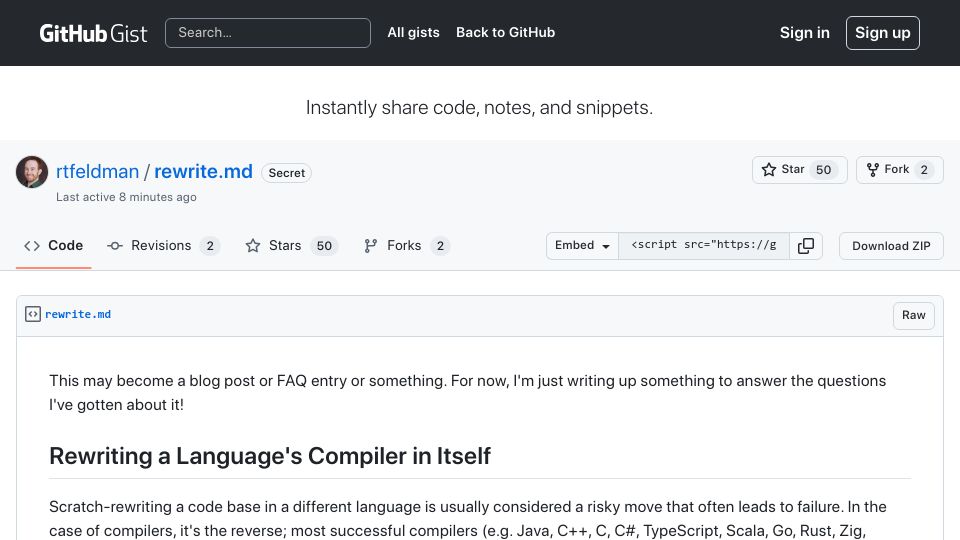Click the 'Last active 8 minutes ago' text
Viewport: 960px width, 540px height.
coord(126,197)
